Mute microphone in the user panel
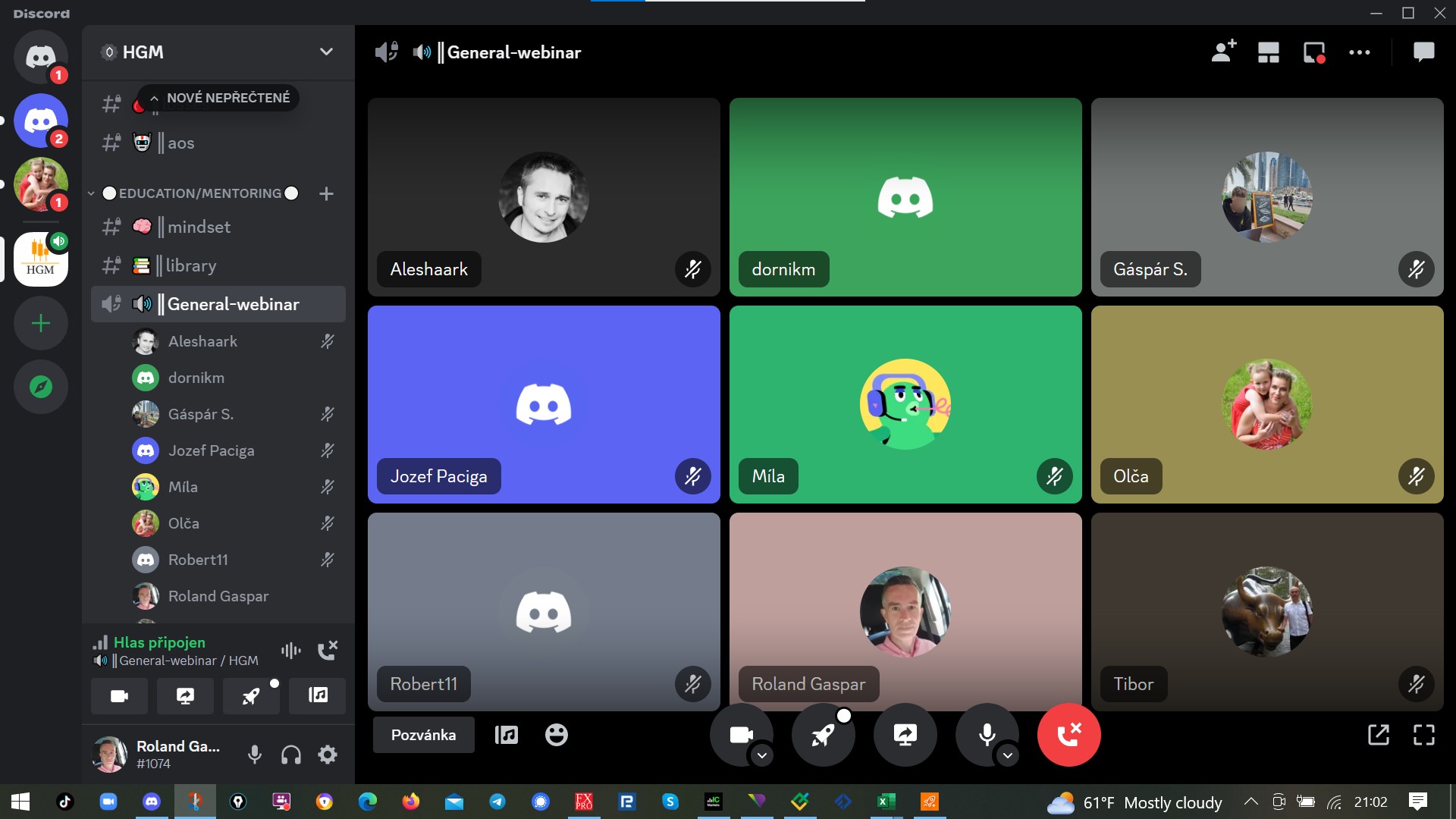Image resolution: width=1456 pixels, height=819 pixels. (255, 755)
